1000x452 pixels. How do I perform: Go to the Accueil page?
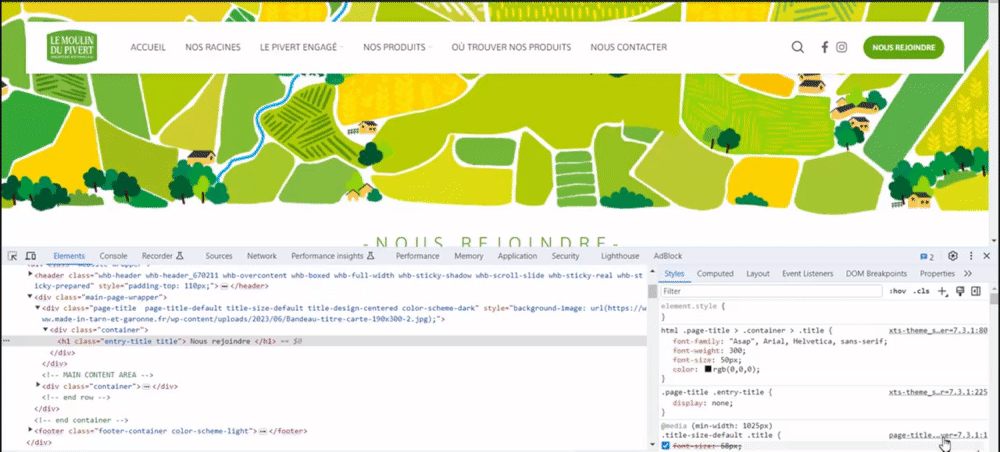tap(148, 47)
